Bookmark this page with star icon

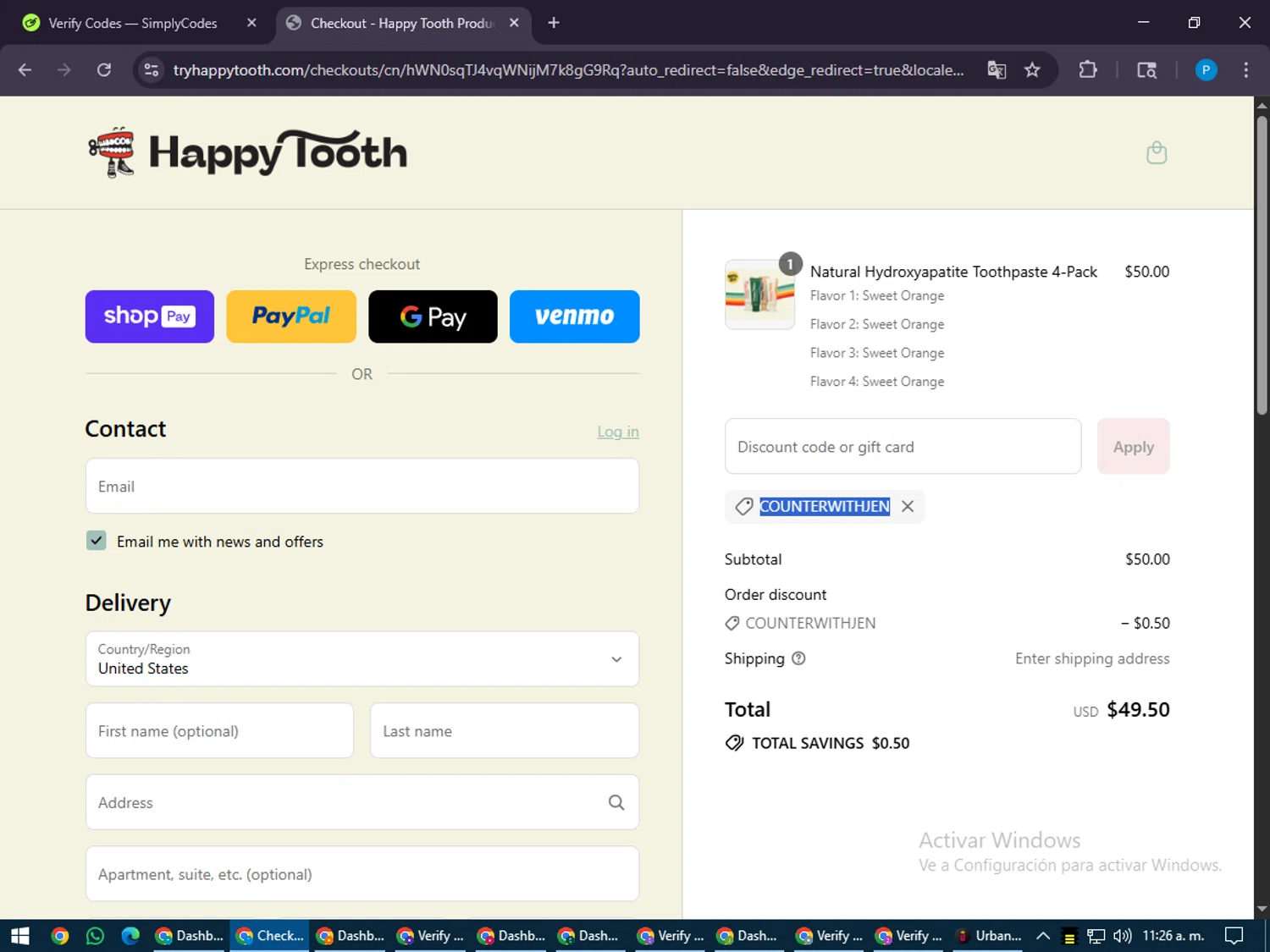coord(1032,69)
